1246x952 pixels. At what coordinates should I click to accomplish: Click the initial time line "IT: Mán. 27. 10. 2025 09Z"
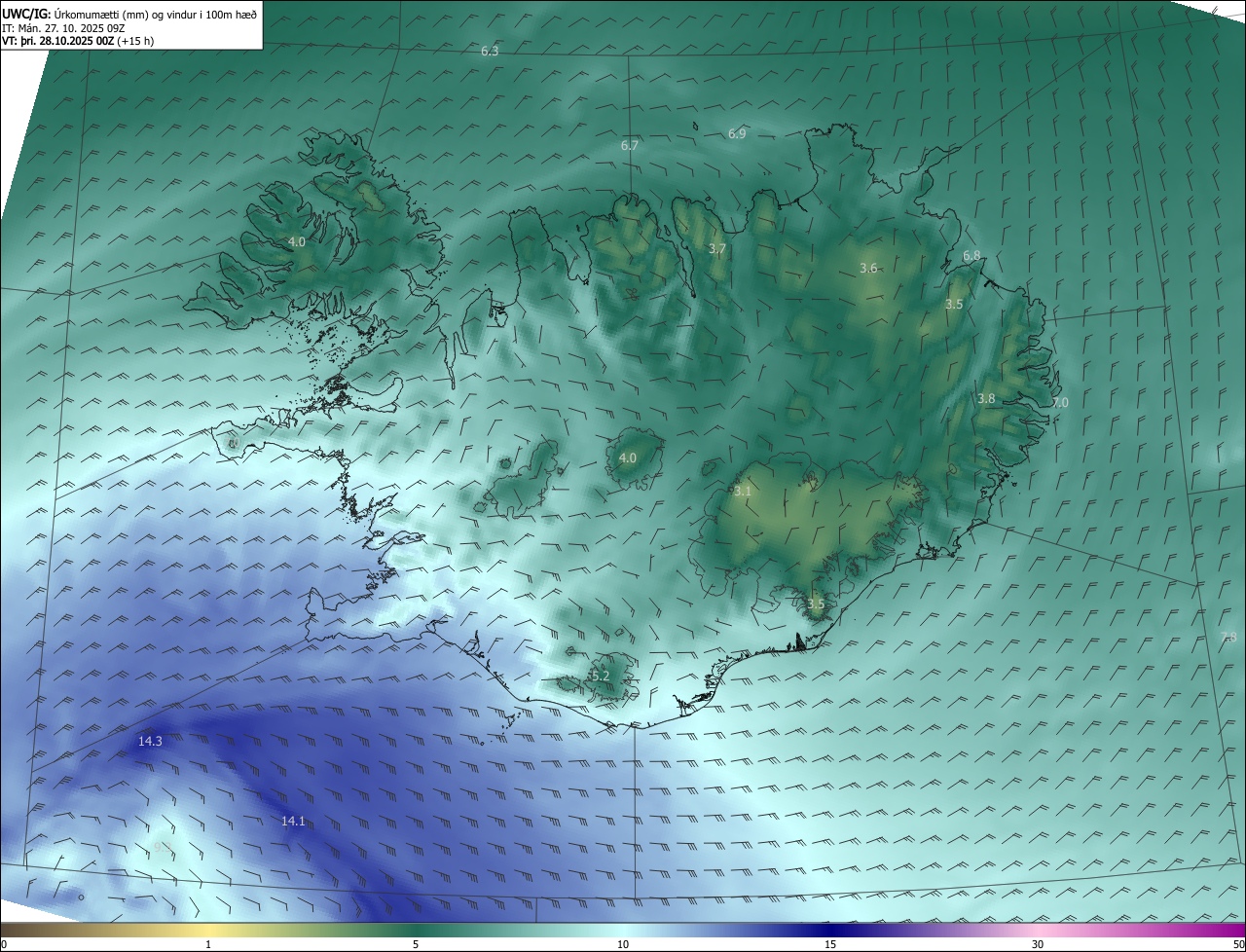tap(63, 28)
